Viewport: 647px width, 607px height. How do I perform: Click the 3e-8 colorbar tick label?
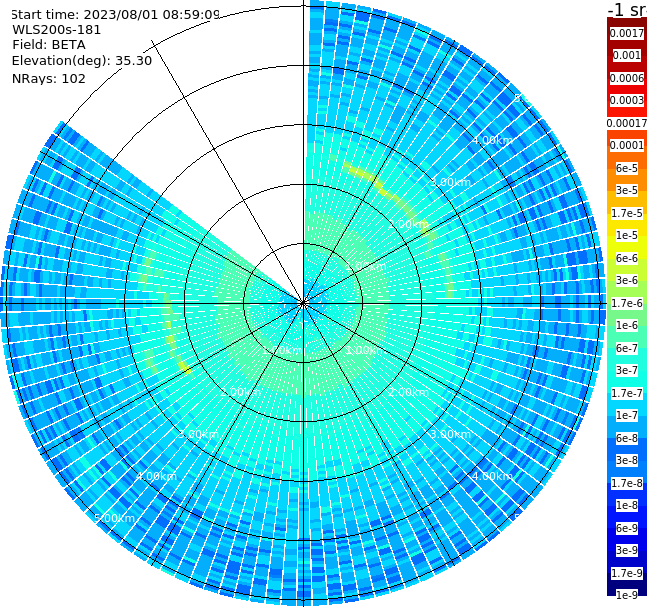coord(627,460)
